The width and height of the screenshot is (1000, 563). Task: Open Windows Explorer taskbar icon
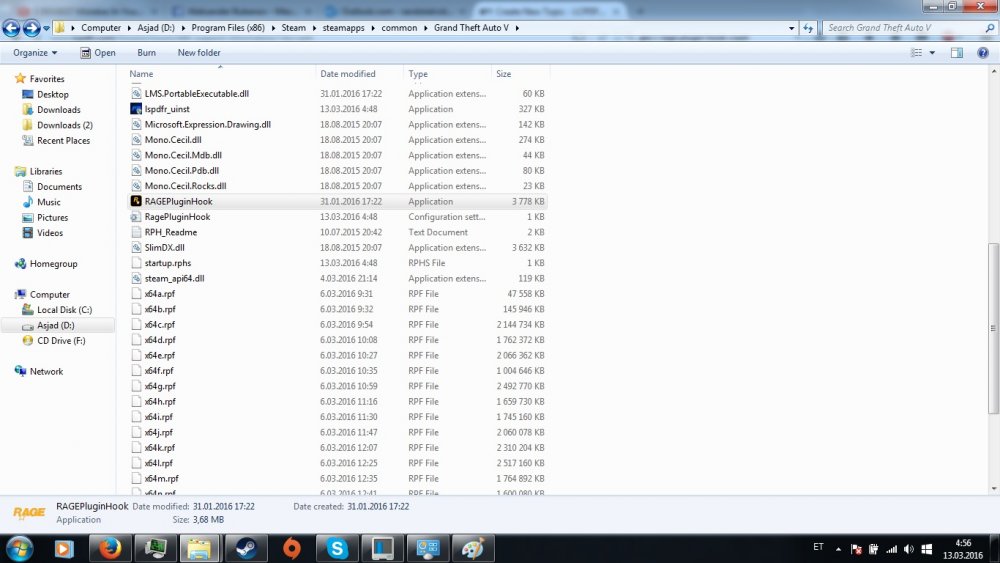tap(200, 548)
